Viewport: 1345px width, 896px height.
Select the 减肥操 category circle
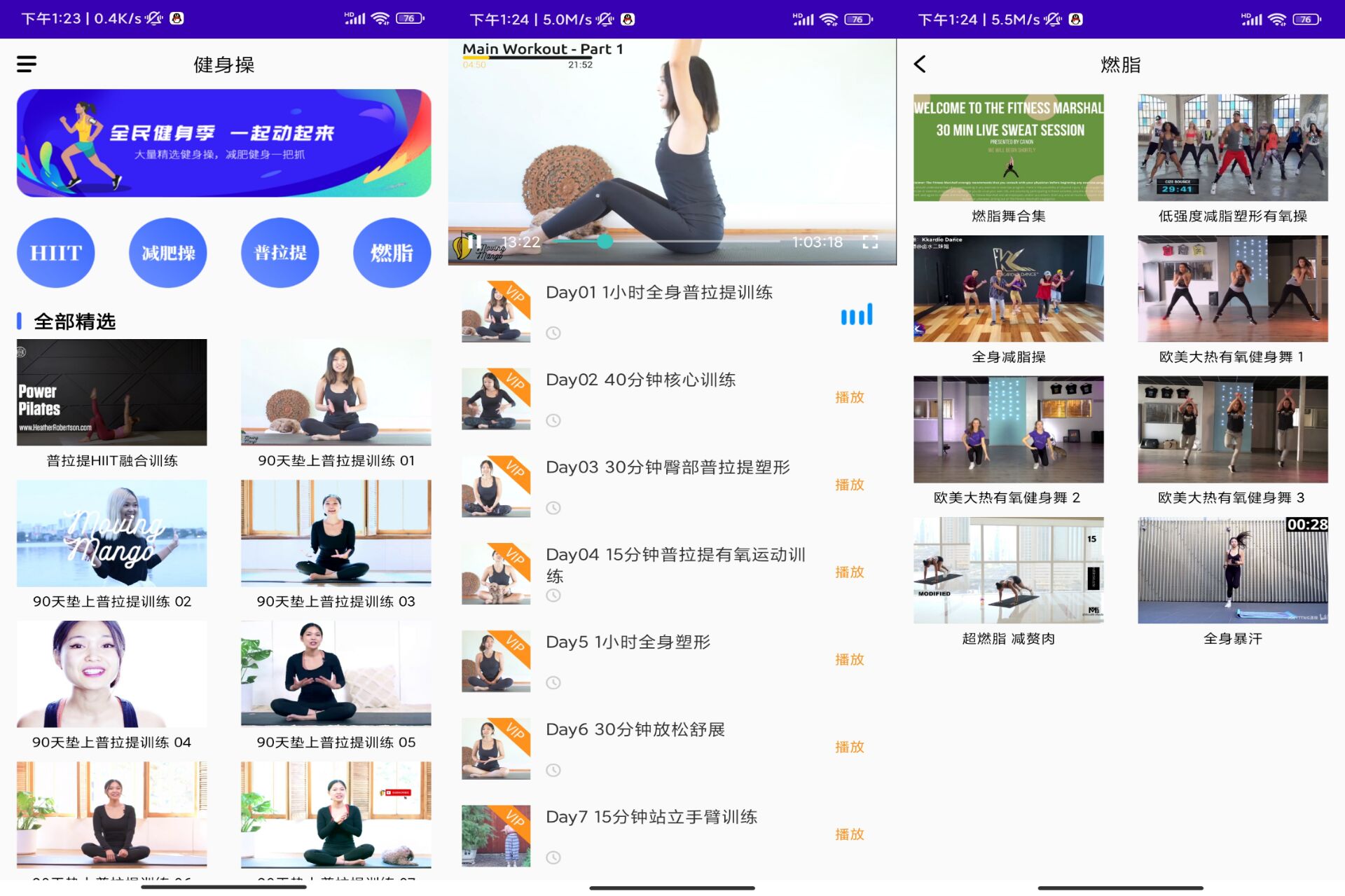click(x=168, y=253)
